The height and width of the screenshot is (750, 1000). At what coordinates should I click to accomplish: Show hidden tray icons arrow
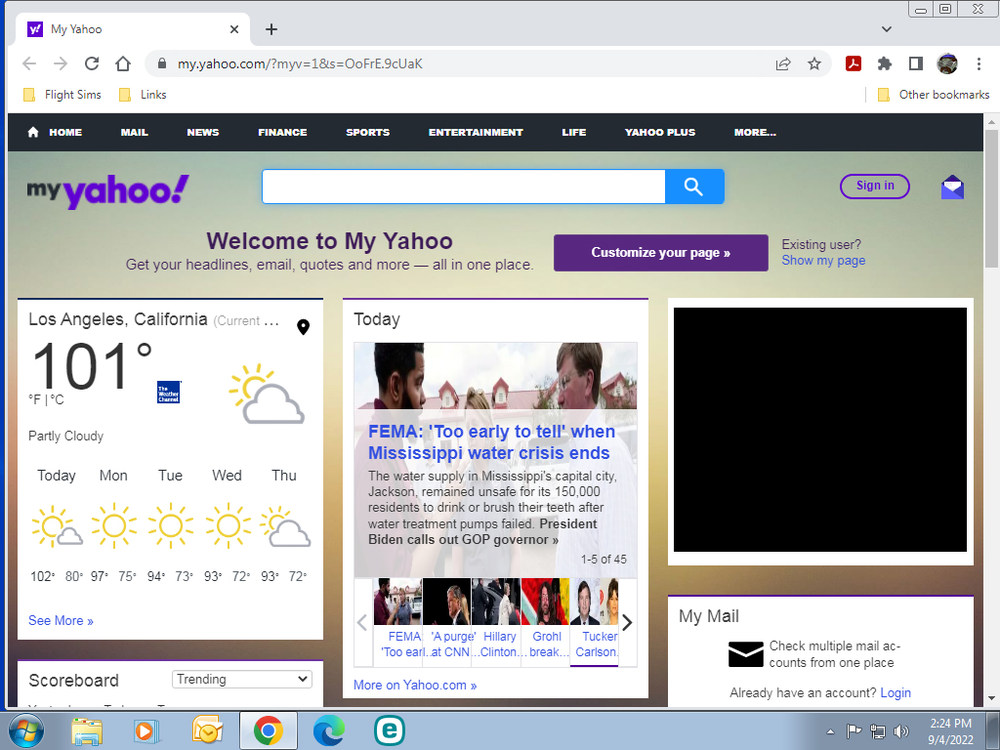pyautogui.click(x=830, y=732)
